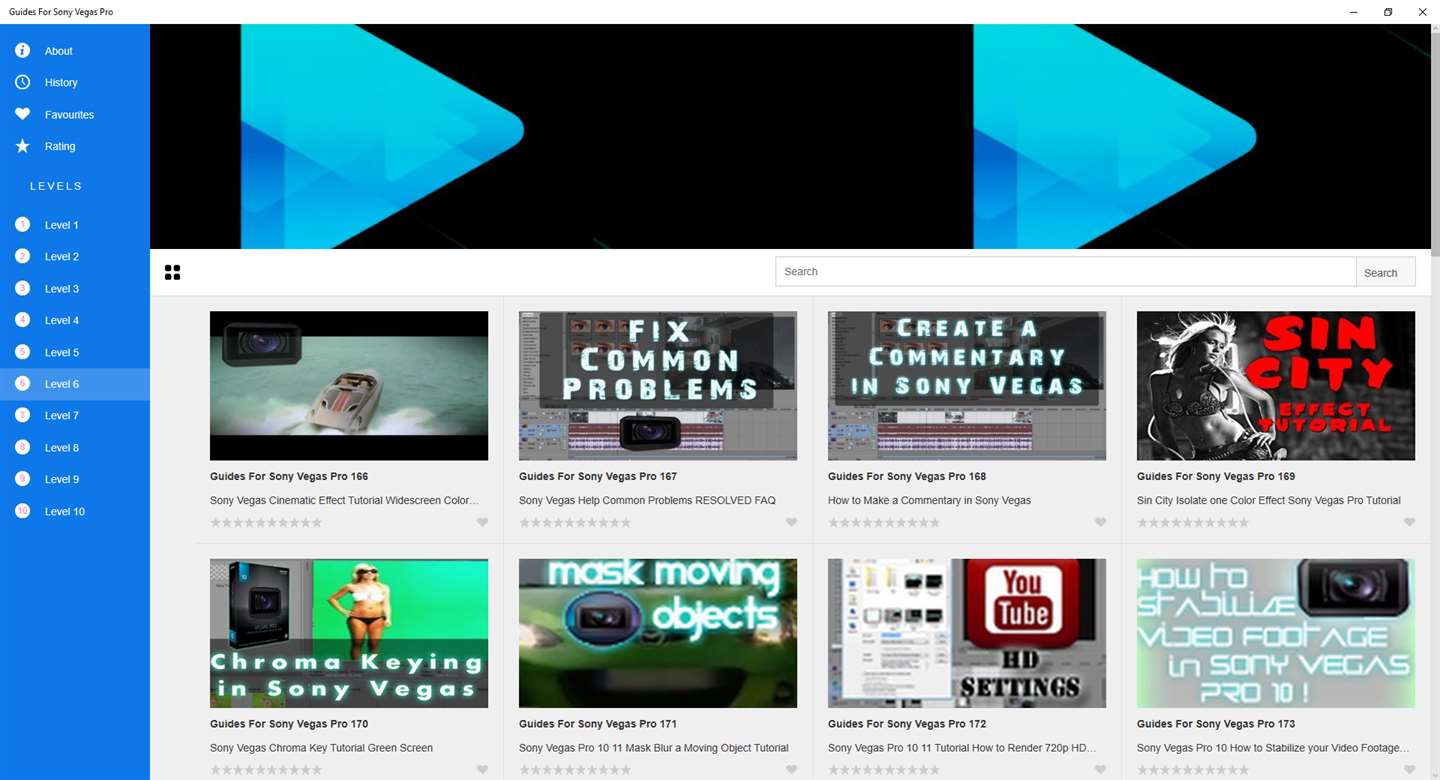Rate Guides For Sony Vegas Pro 172 stars
Image resolution: width=1440 pixels, height=780 pixels.
tap(884, 770)
